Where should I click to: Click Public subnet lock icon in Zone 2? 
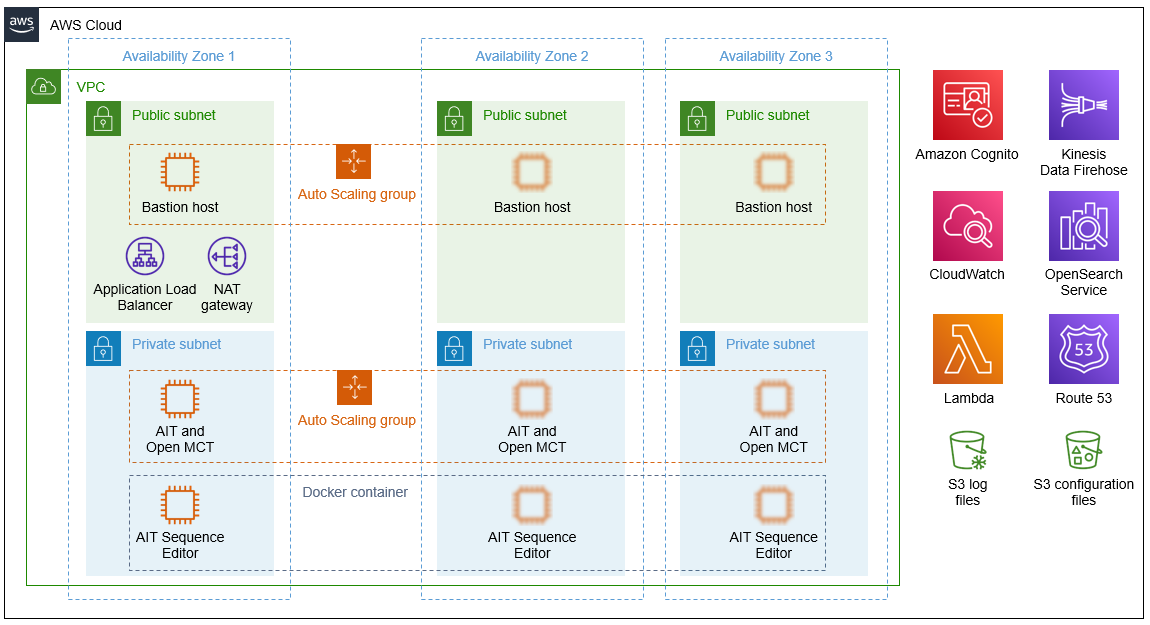(x=455, y=118)
